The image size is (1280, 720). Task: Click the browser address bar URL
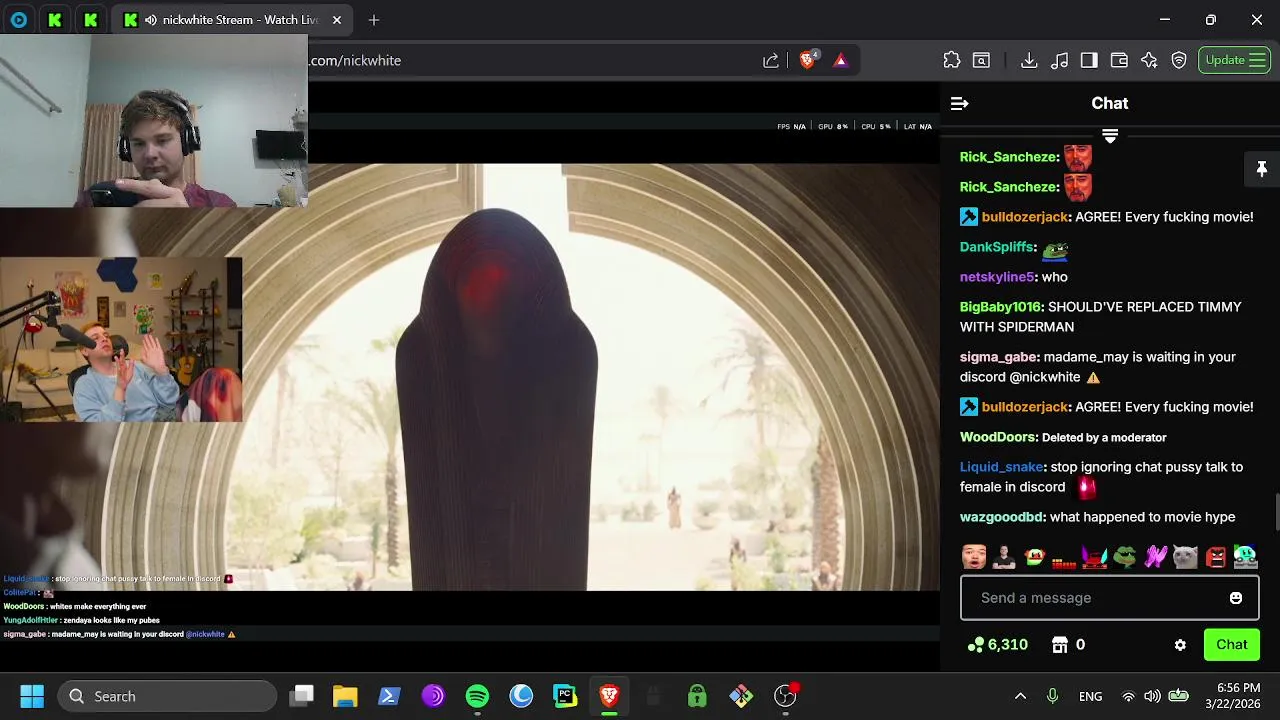(x=356, y=60)
